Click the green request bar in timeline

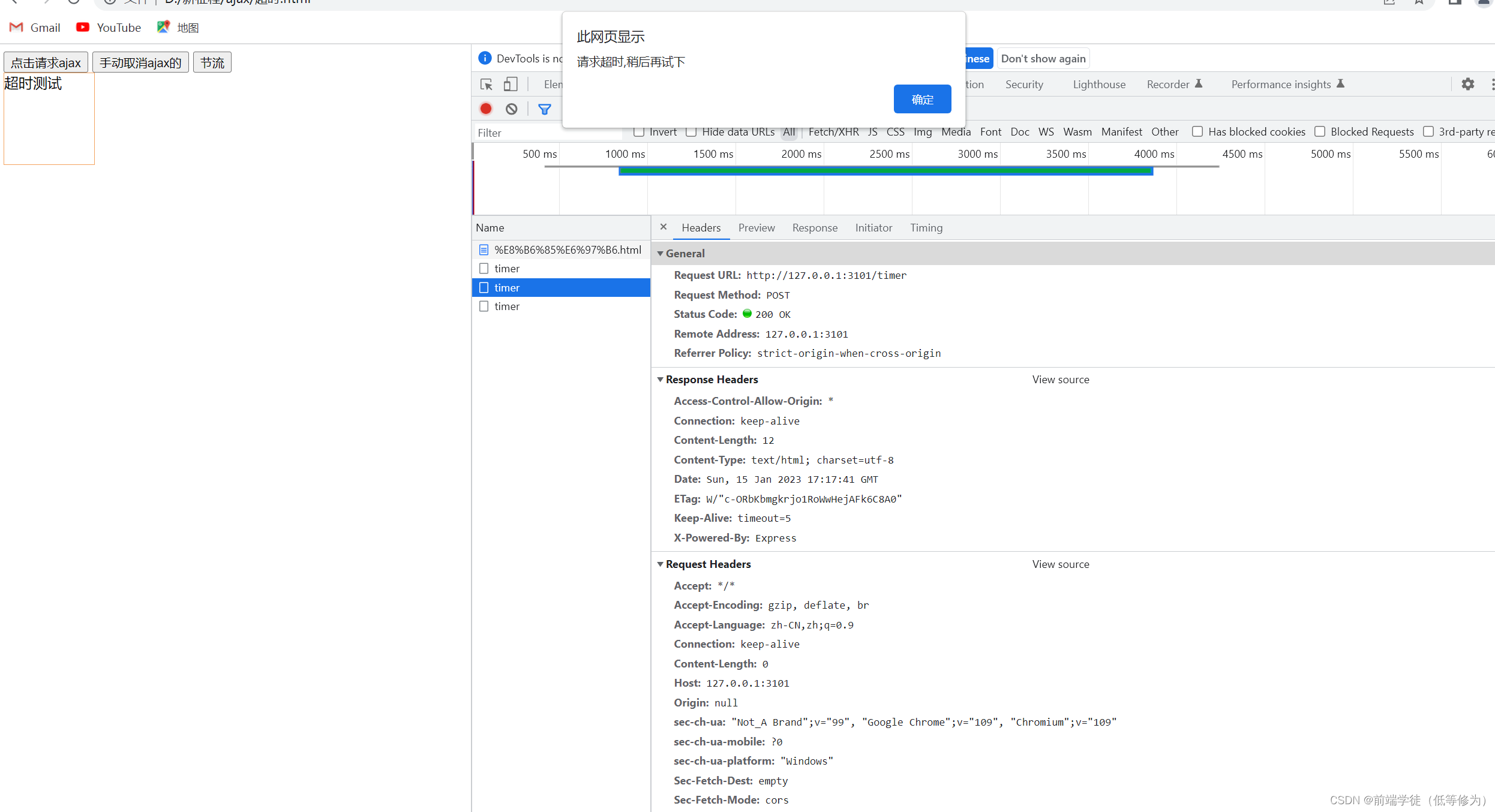tap(885, 172)
